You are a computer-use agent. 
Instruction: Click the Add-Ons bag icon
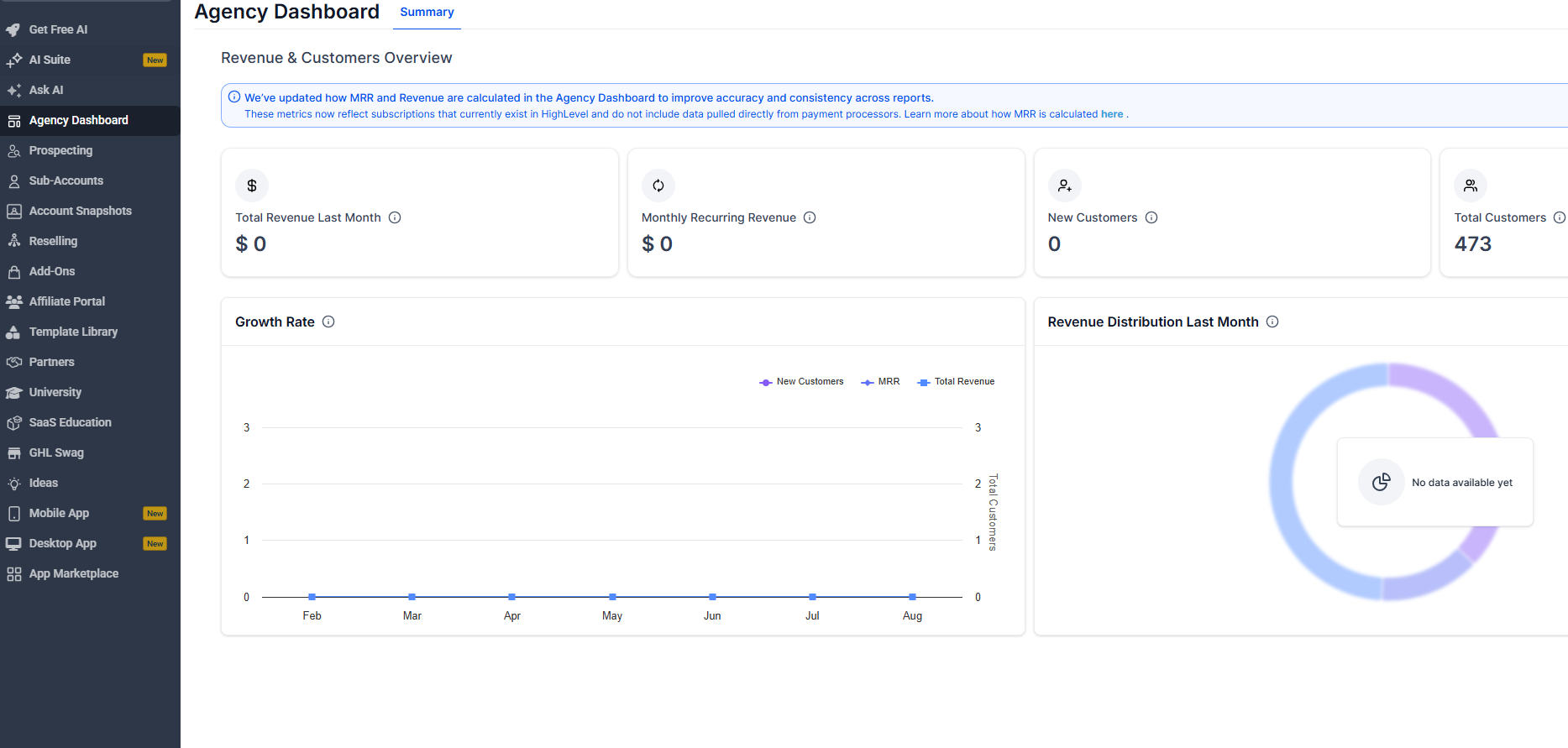point(13,271)
